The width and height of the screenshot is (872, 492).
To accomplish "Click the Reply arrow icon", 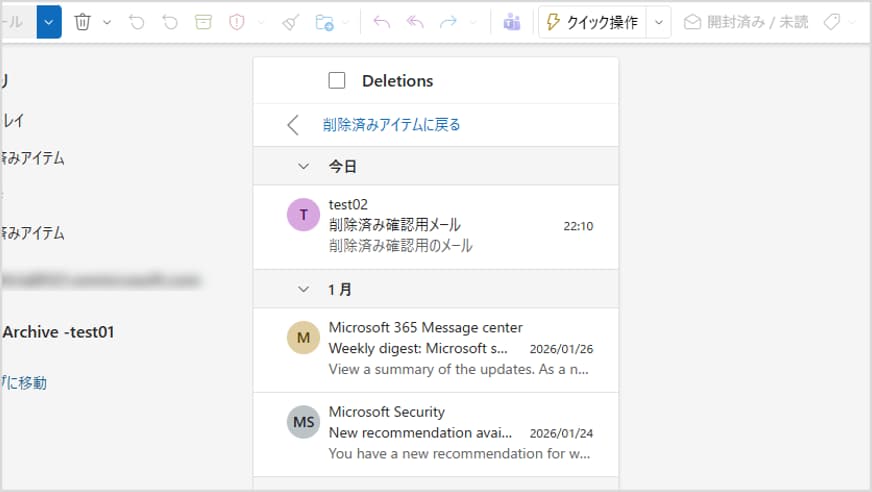I will click(381, 22).
